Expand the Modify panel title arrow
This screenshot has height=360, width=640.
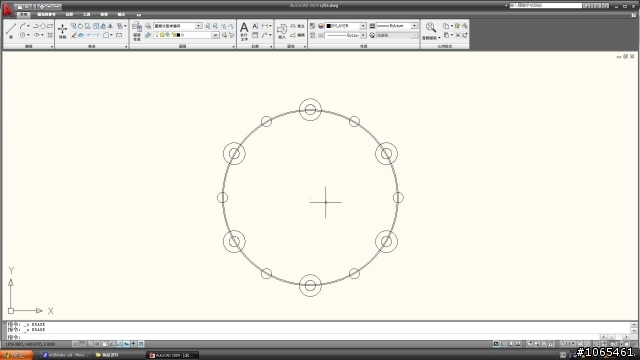(x=126, y=47)
